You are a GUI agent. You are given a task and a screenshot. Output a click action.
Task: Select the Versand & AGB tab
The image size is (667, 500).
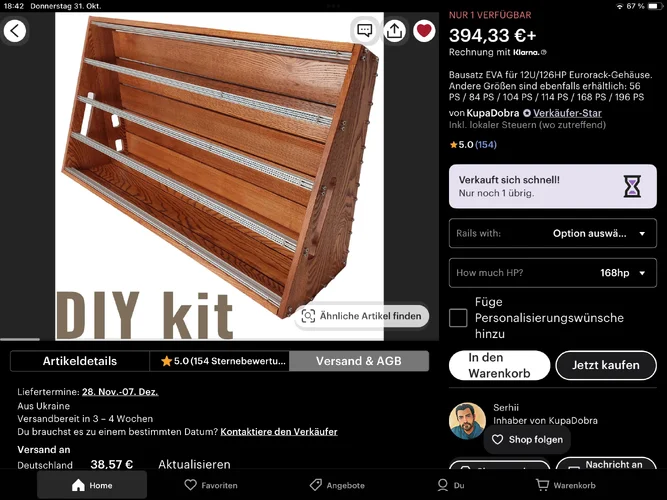(x=359, y=361)
